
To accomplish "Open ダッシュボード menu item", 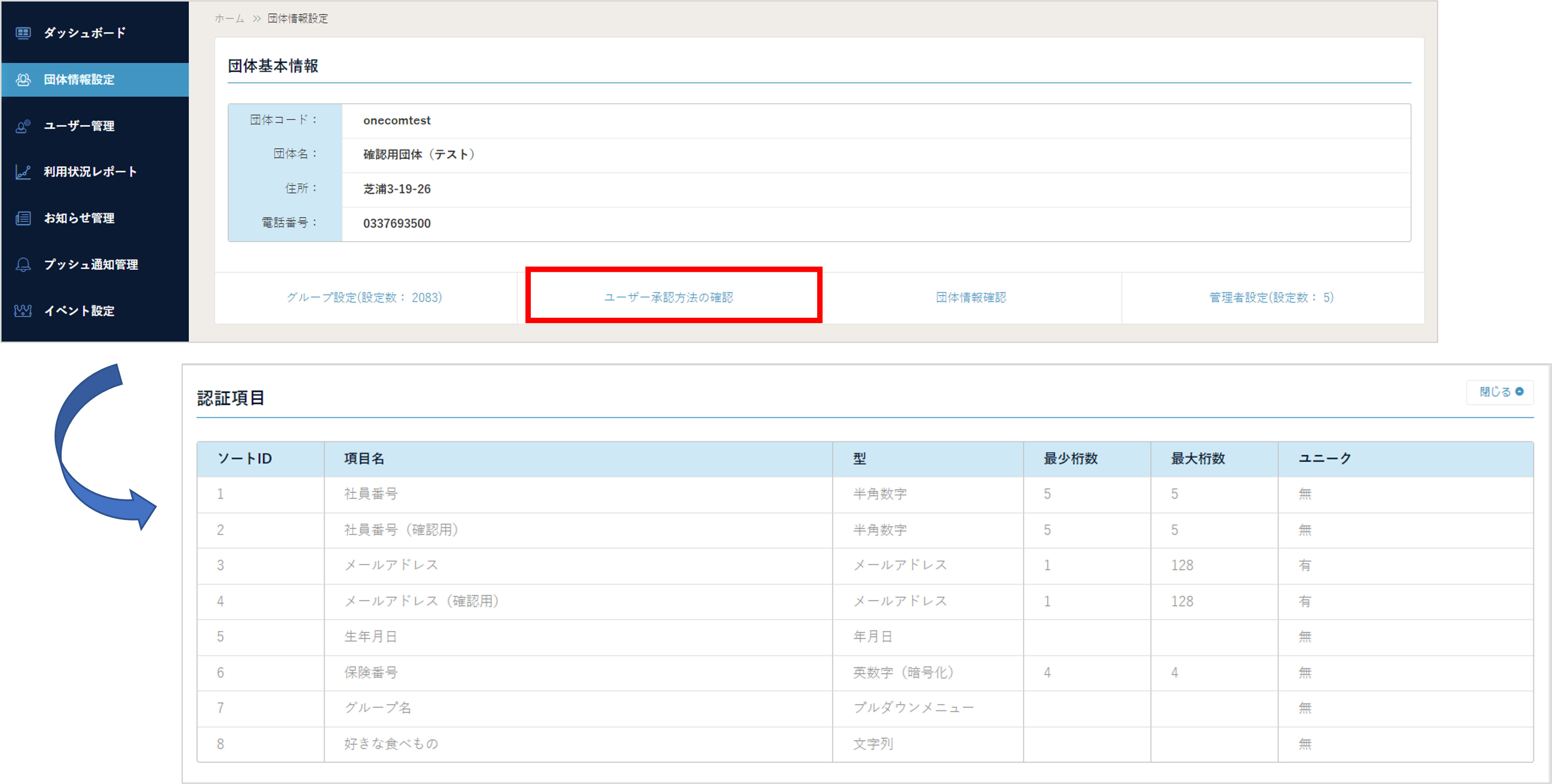I will click(84, 33).
